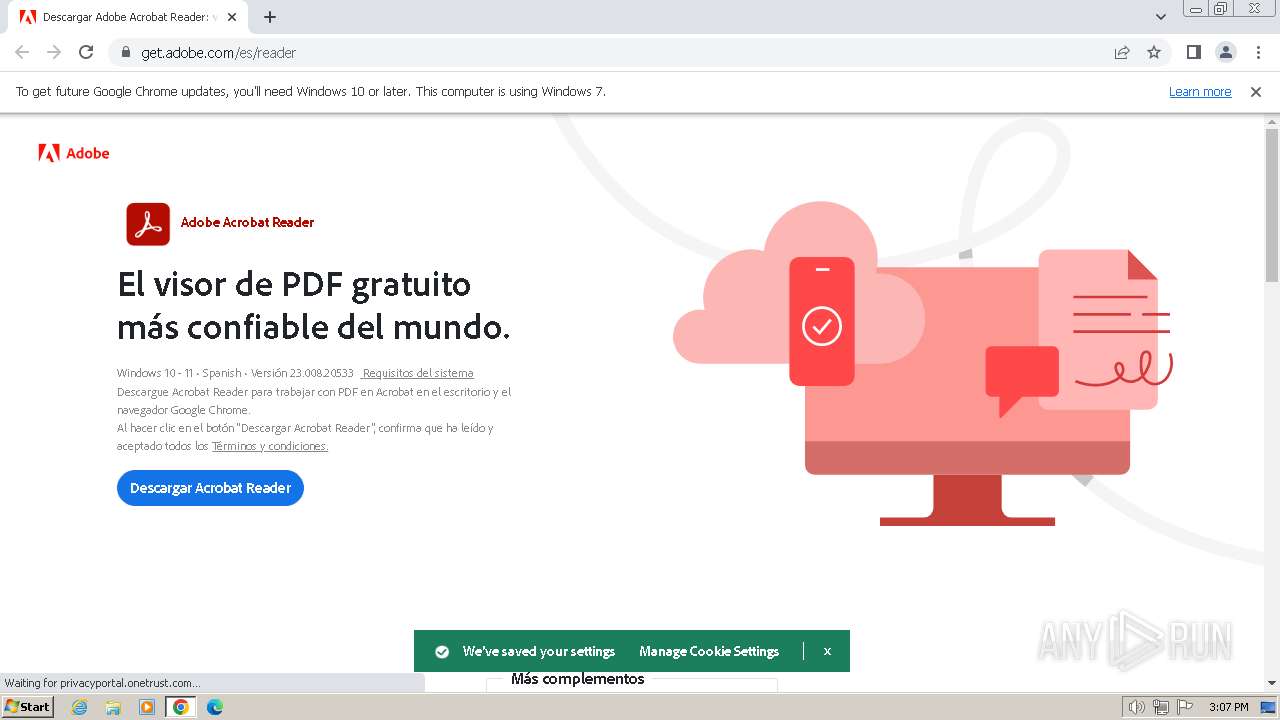Open Action Center flag tray icon
The height and width of the screenshot is (720, 1280).
coord(1185,707)
